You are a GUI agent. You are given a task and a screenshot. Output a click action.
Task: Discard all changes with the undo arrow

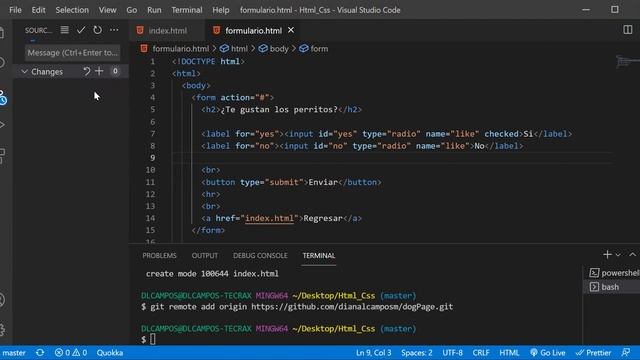87,71
